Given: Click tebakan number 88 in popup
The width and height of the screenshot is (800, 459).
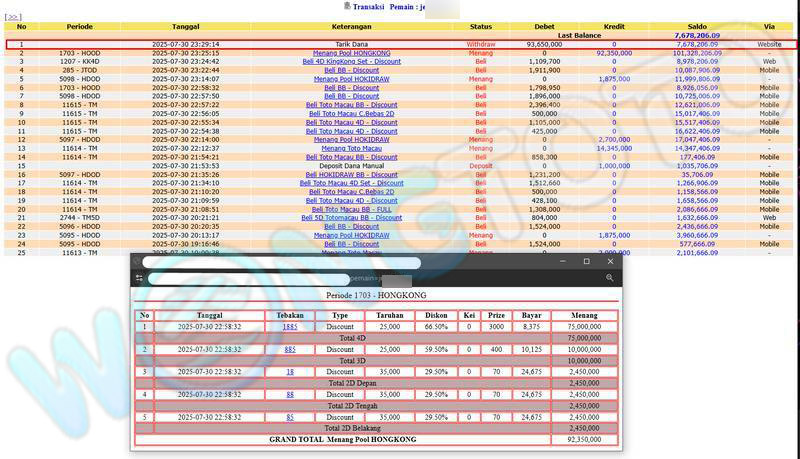Looking at the screenshot, I should coord(290,394).
